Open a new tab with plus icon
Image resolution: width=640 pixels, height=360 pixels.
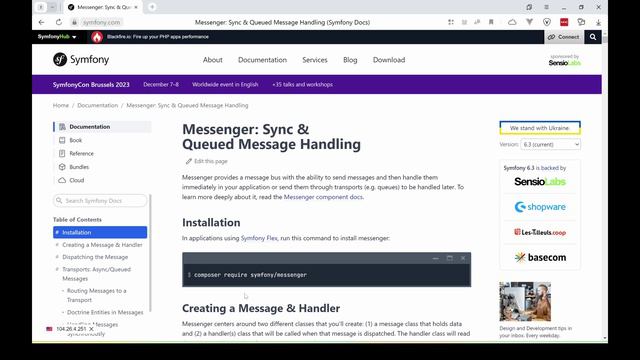(152, 7)
